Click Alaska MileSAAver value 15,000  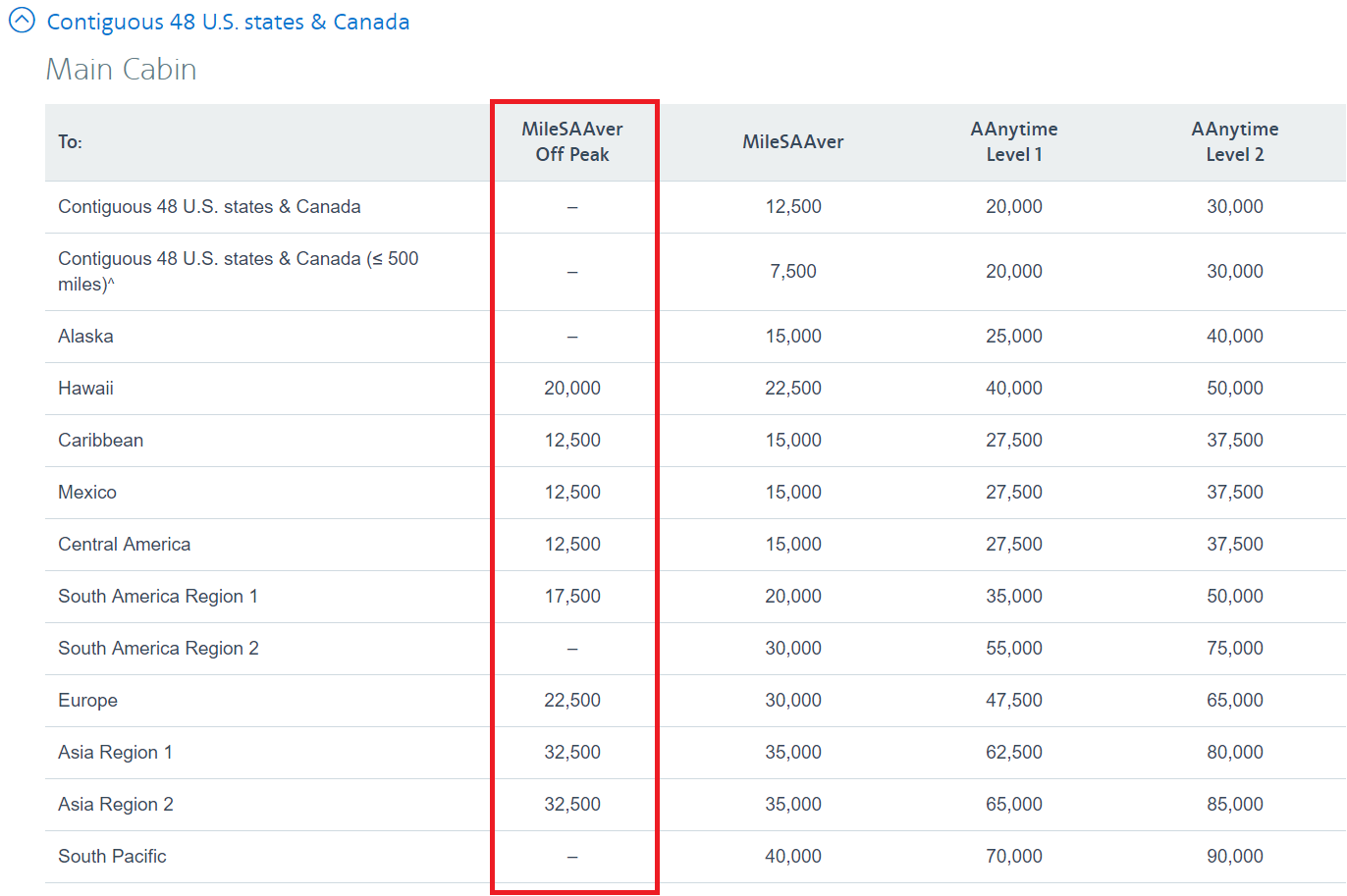pos(793,337)
